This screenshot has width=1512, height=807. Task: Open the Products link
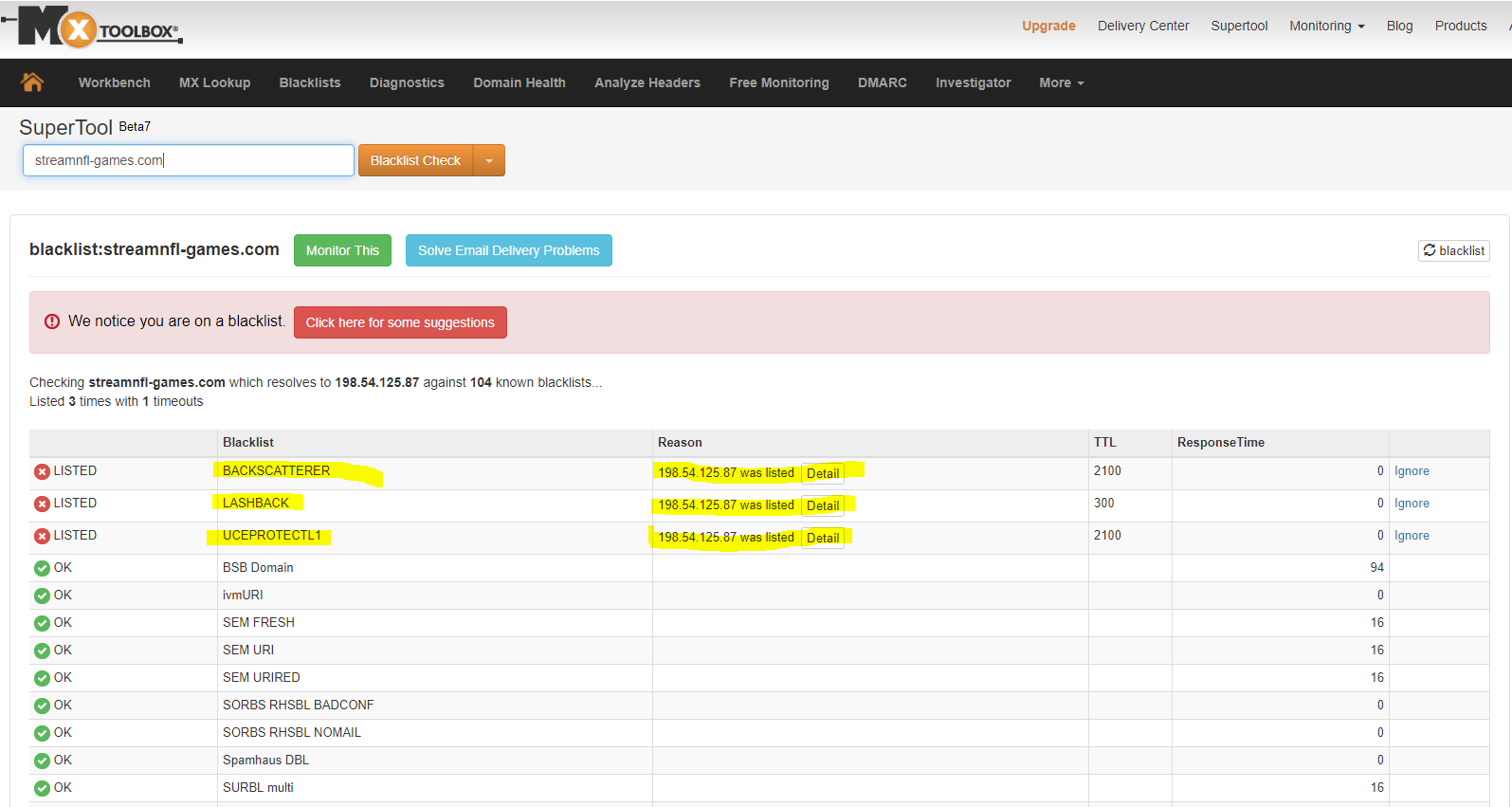1461,26
